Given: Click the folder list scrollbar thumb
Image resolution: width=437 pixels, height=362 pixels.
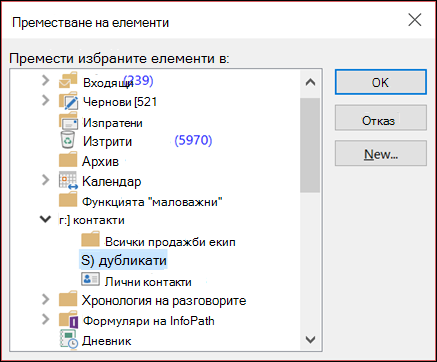Looking at the screenshot, I should [x=310, y=145].
